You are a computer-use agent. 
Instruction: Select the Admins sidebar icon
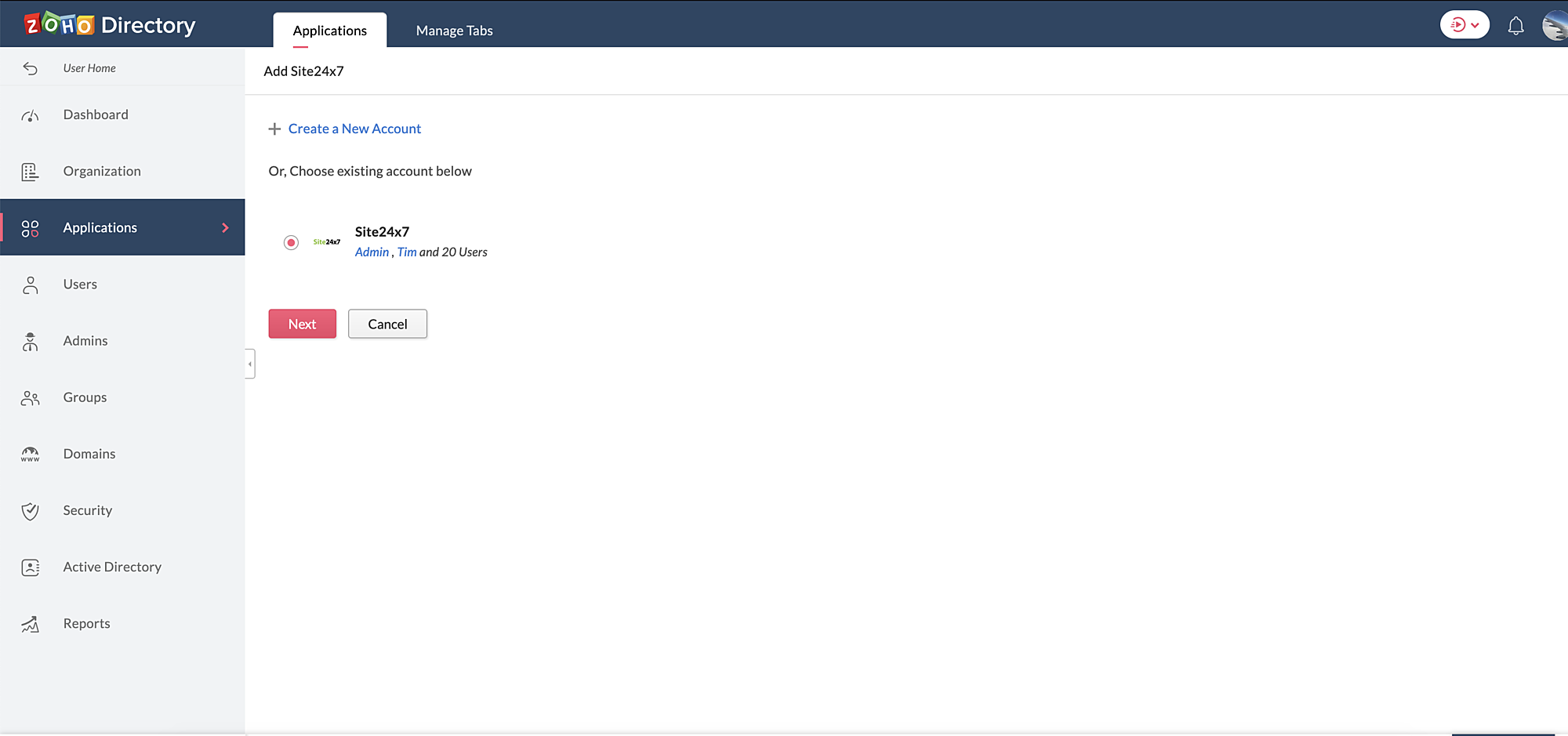coord(30,340)
